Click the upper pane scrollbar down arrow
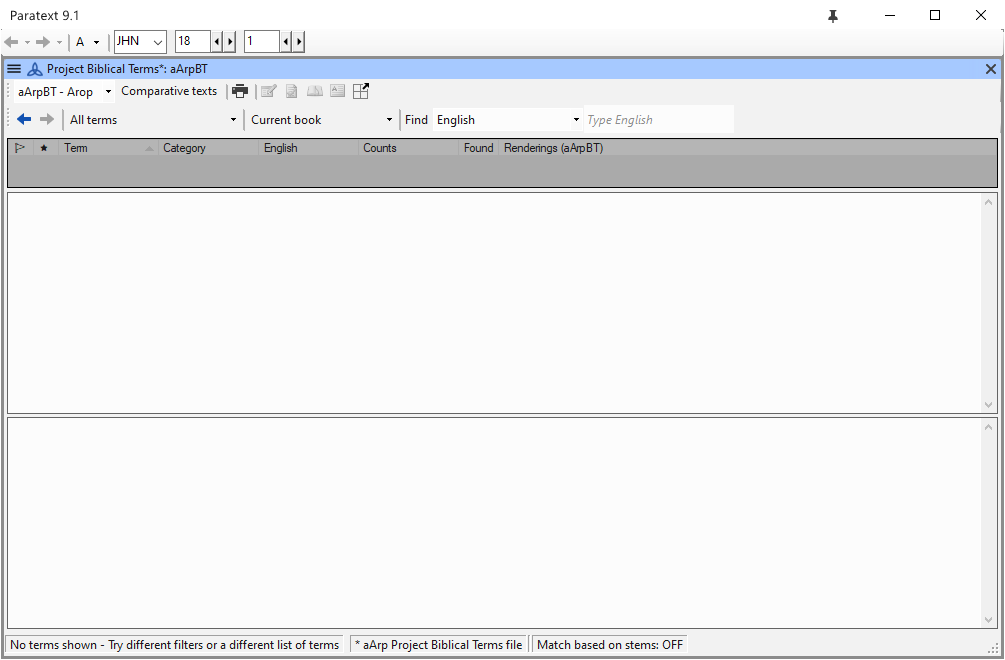The width and height of the screenshot is (1005, 660). coord(988,405)
